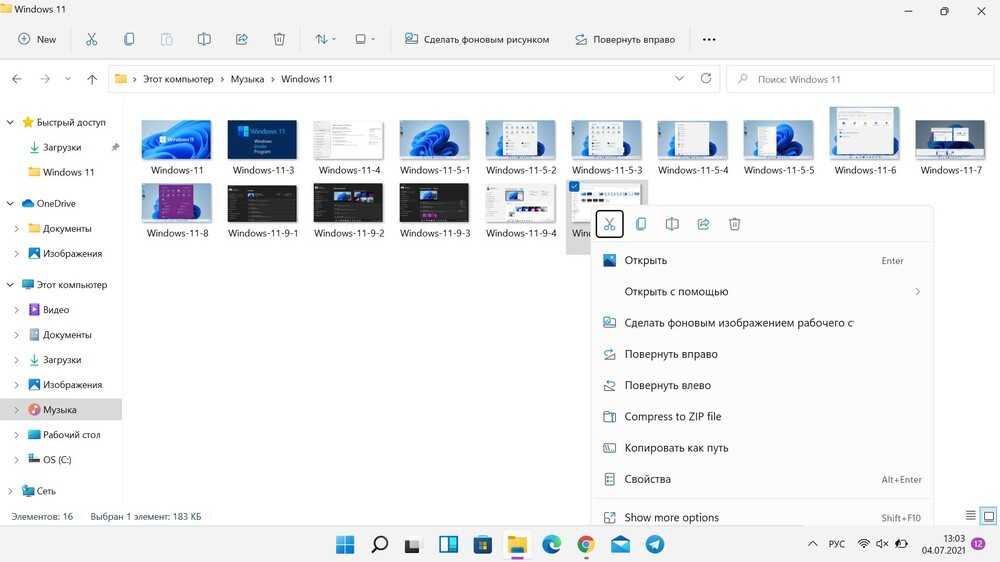Click the Share icon in top toolbar
Screen dimensions: 1000x562
(241, 39)
